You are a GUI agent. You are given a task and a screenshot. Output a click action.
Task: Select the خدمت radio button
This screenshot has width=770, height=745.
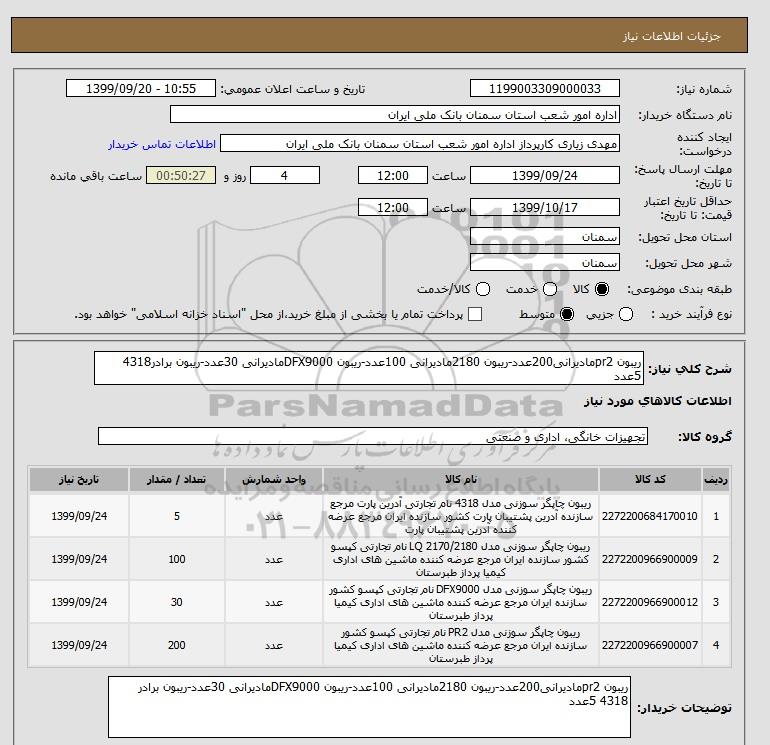tap(550, 289)
